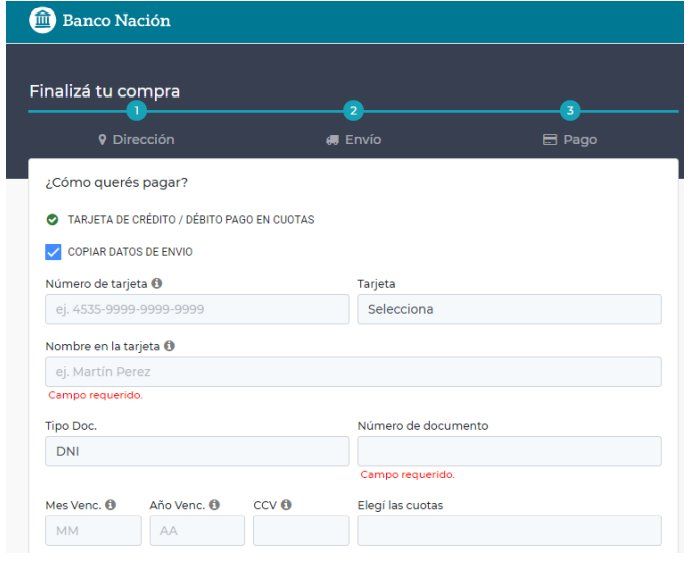Click the credit card icon next to Pago

click(x=549, y=140)
